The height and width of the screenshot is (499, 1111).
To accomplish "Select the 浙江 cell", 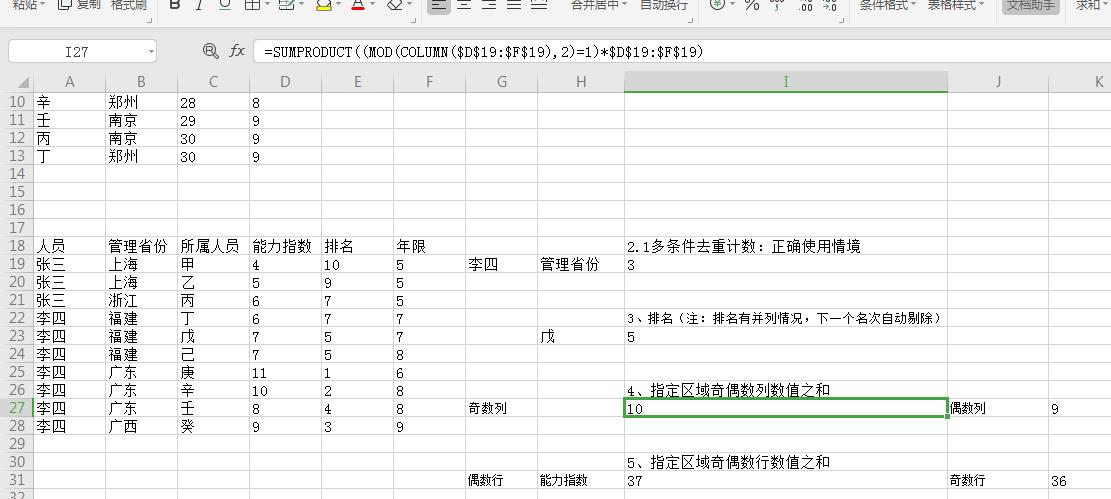I will pos(141,301).
